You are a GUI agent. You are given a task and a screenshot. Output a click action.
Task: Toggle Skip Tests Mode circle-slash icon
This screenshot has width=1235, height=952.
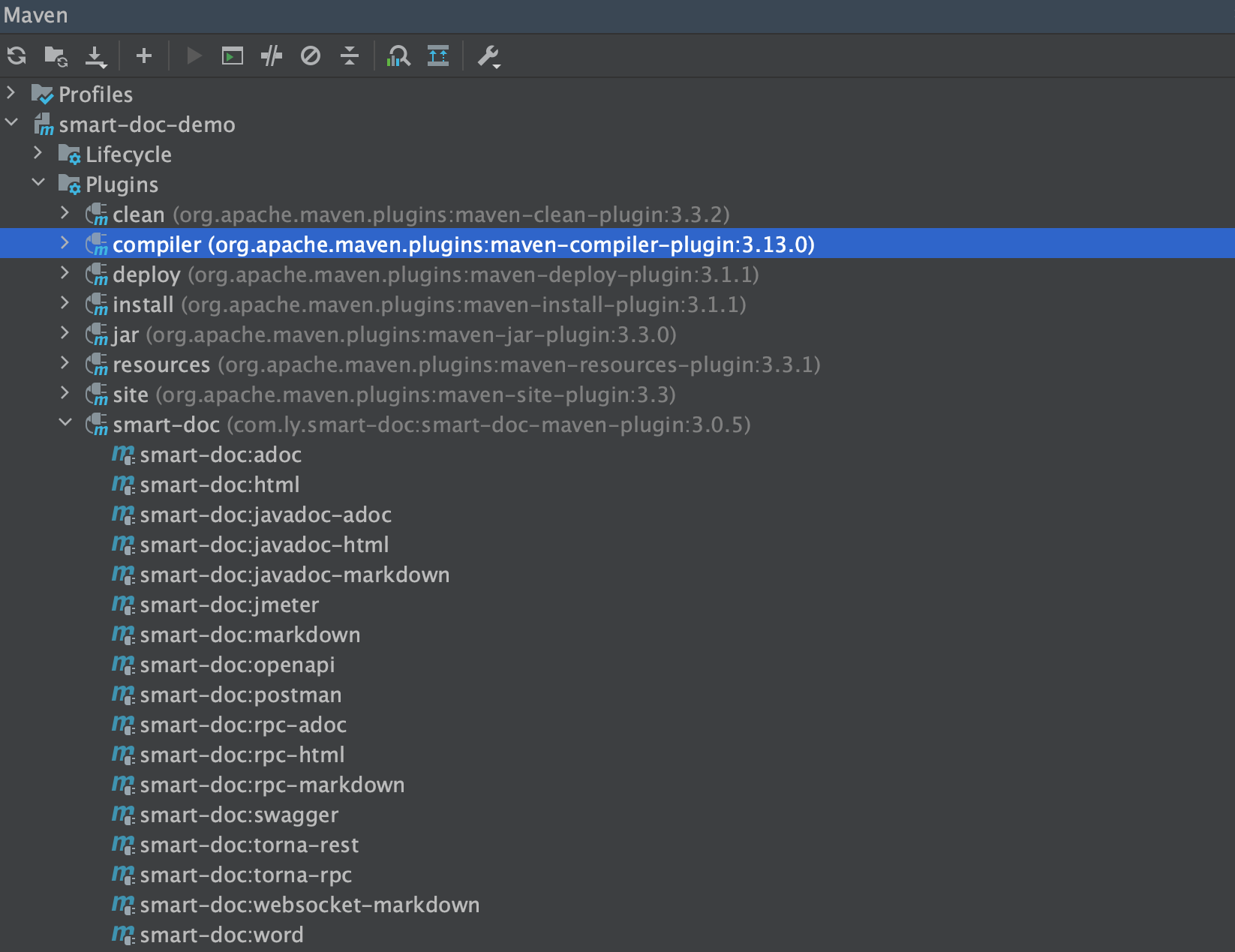311,56
